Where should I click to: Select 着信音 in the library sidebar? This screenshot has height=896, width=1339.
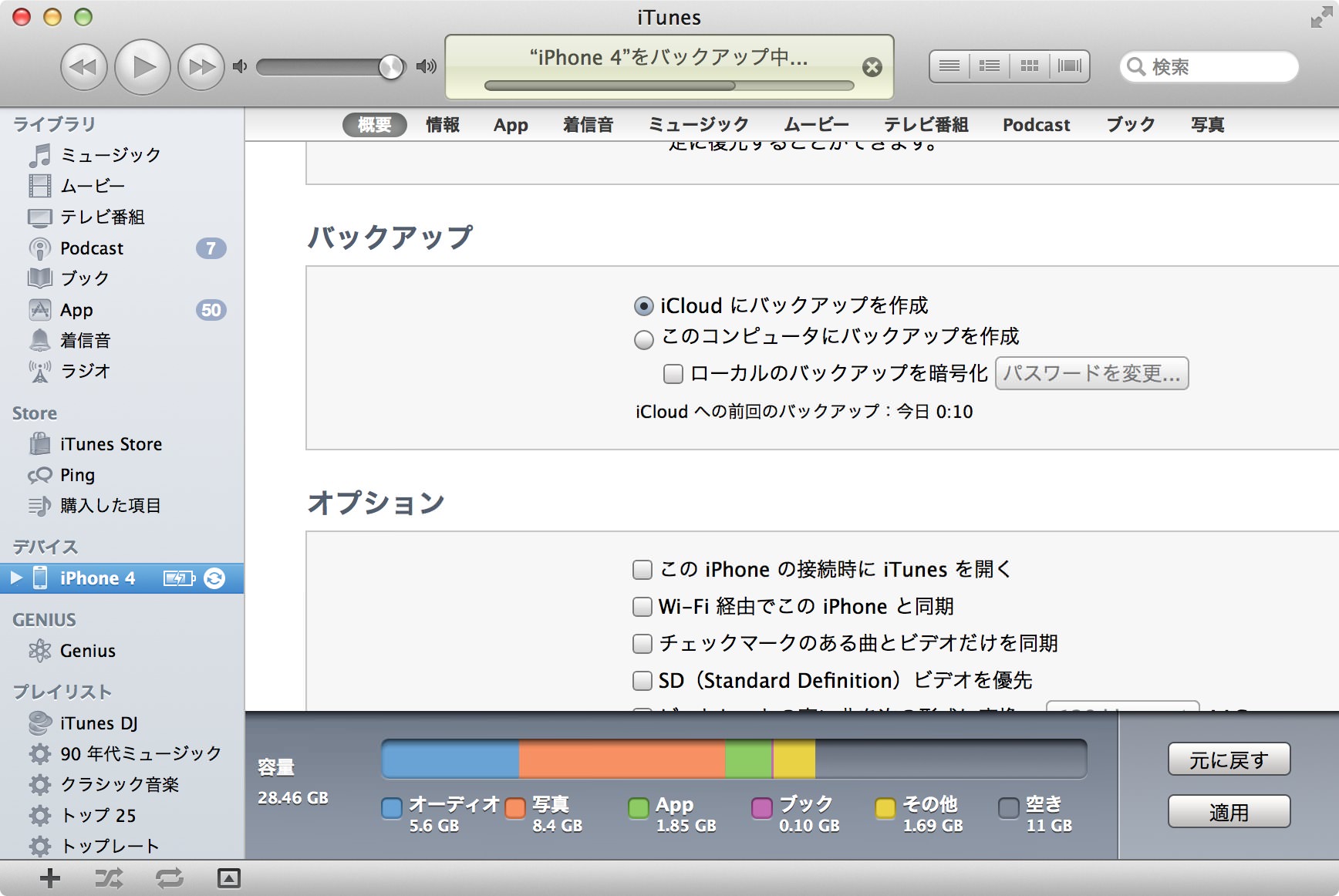pos(122,340)
